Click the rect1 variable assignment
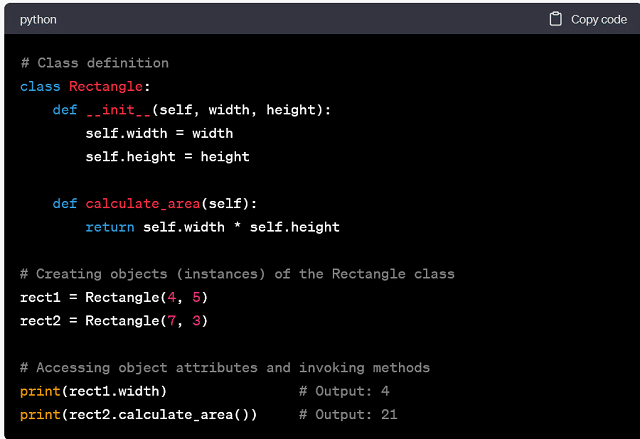 [114, 298]
